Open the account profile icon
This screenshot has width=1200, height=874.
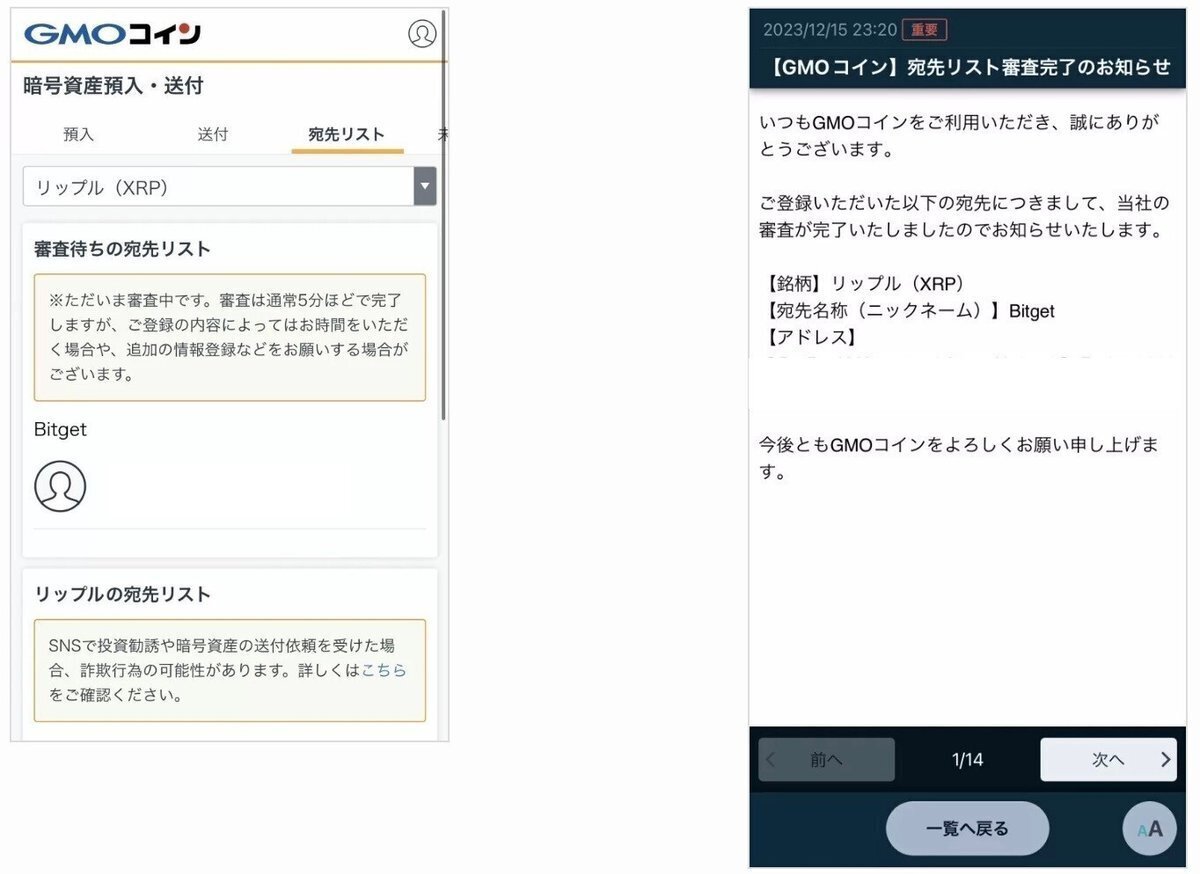coord(422,33)
